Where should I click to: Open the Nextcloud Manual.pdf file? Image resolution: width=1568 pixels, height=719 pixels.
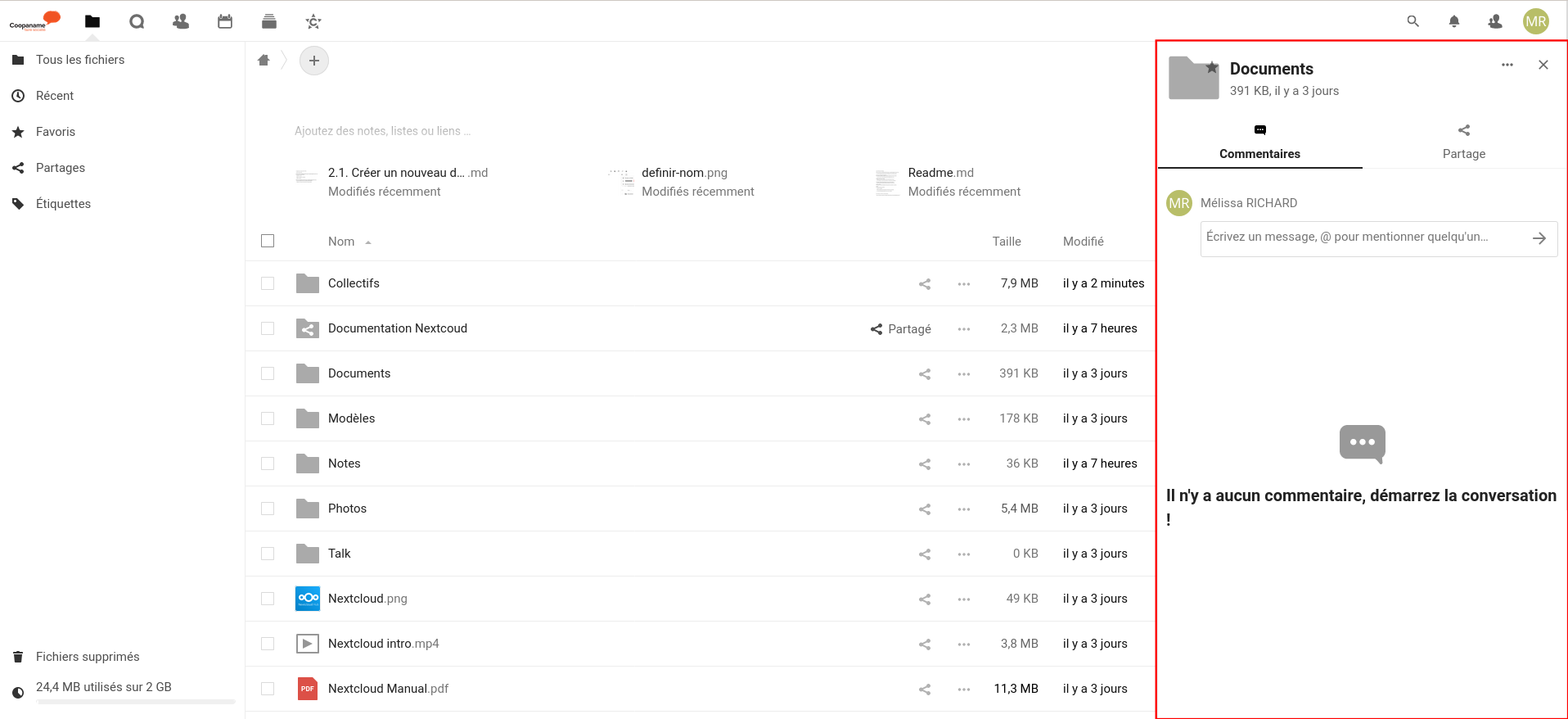[x=388, y=689]
